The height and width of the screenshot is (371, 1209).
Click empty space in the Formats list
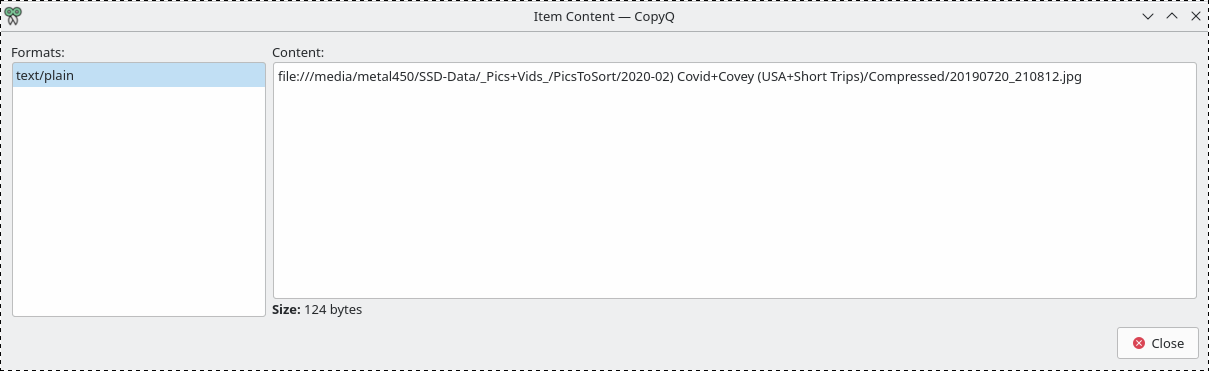click(x=139, y=200)
